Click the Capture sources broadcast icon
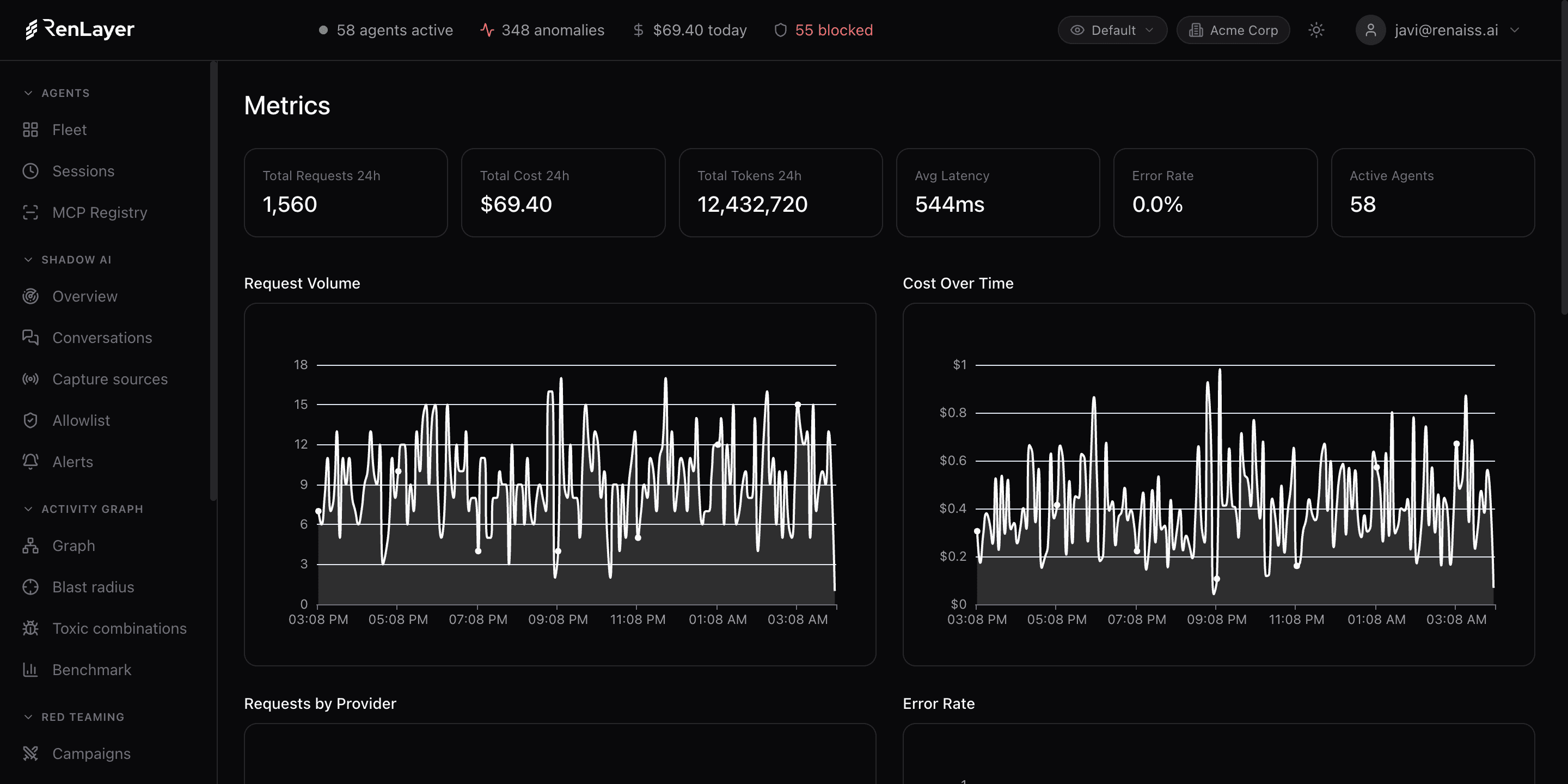The height and width of the screenshot is (784, 1568). 30,379
